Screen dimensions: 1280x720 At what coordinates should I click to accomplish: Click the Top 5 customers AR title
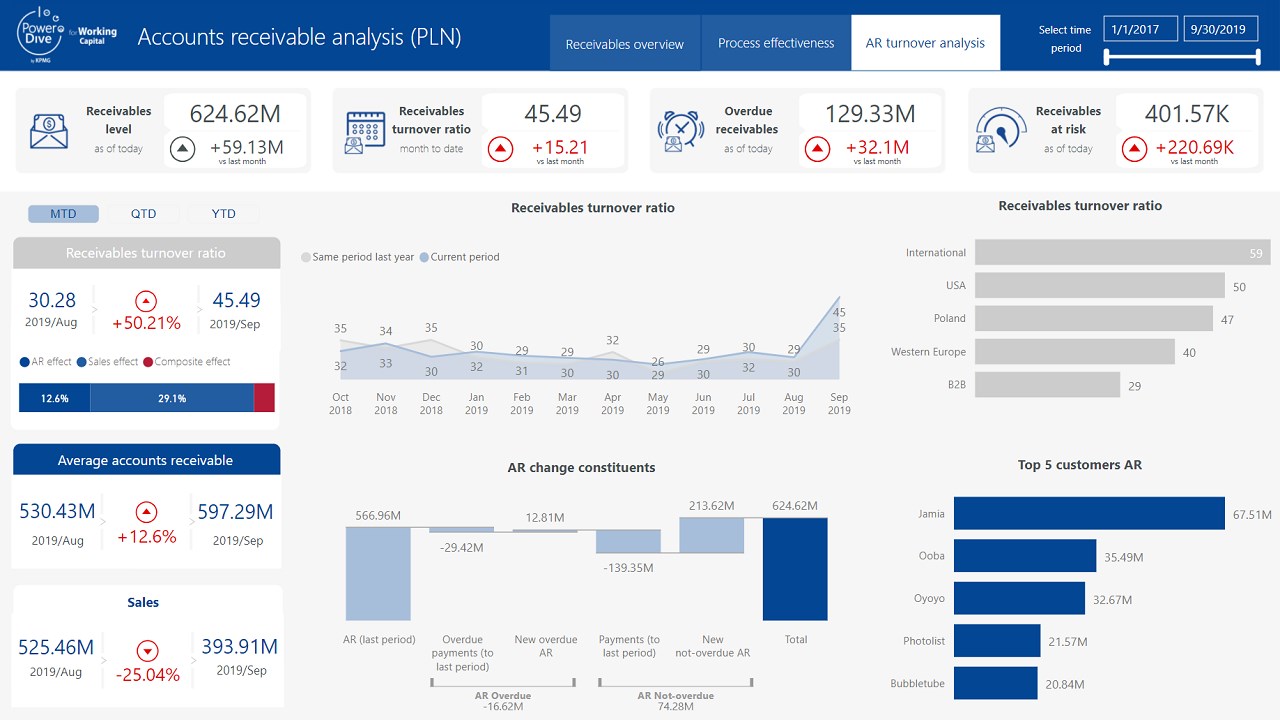tap(1080, 465)
